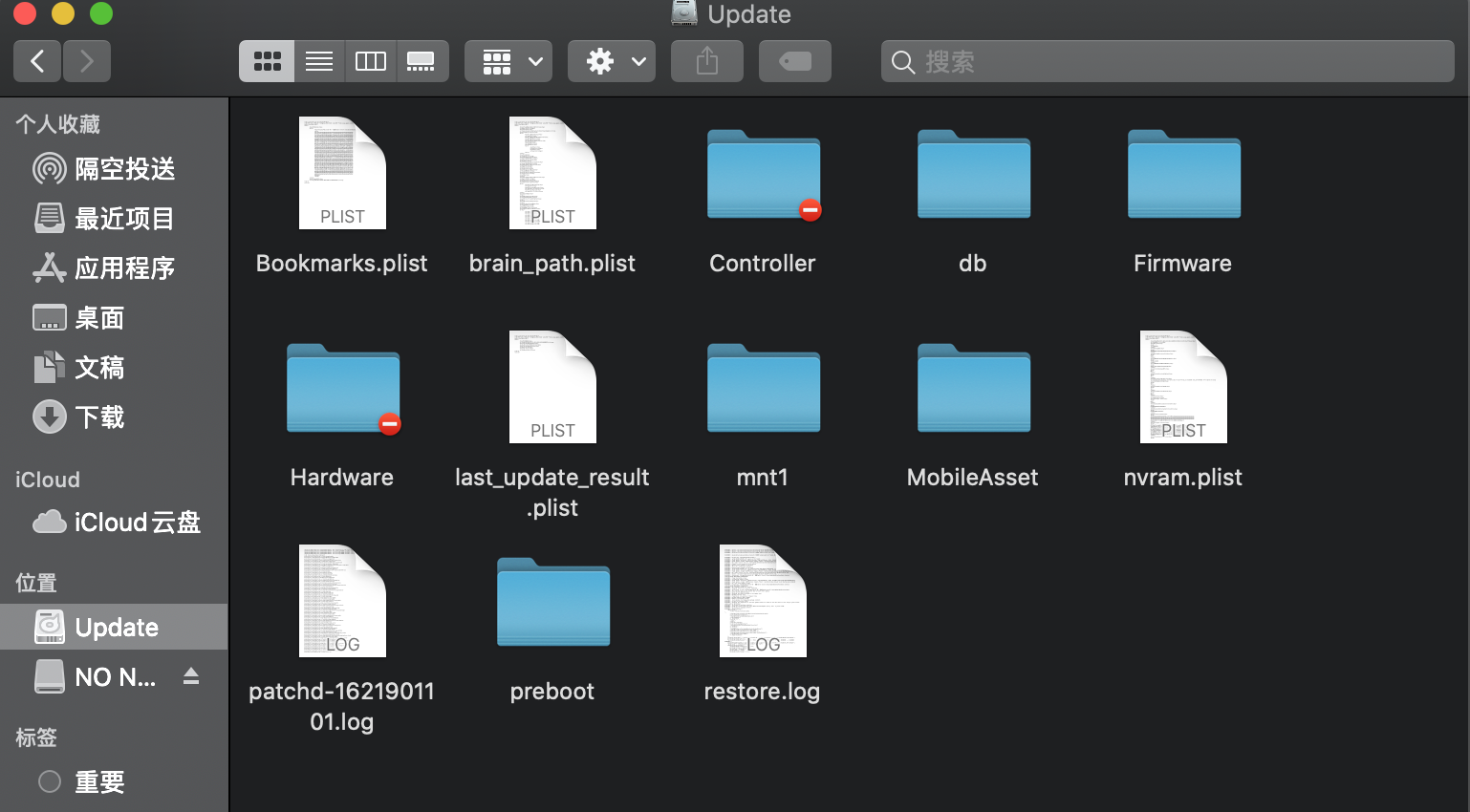Image resolution: width=1470 pixels, height=812 pixels.
Task: Switch to column view mode
Action: click(371, 62)
